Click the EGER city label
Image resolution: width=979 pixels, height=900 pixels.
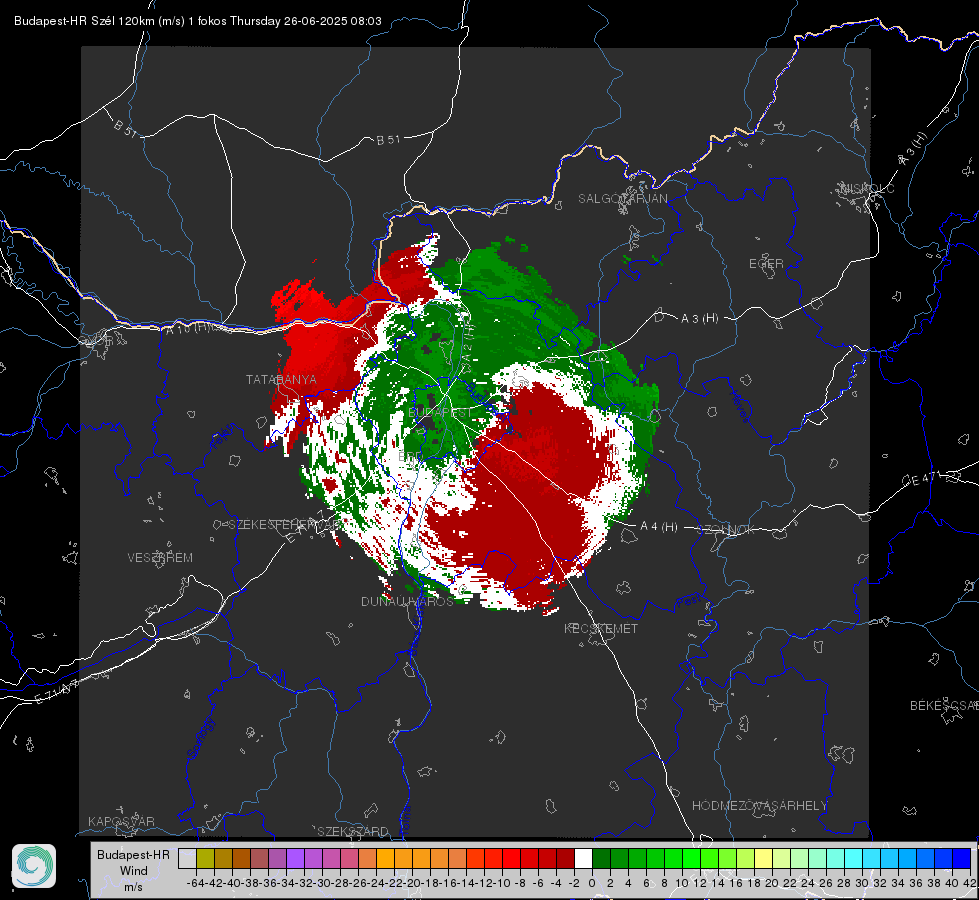click(x=766, y=264)
